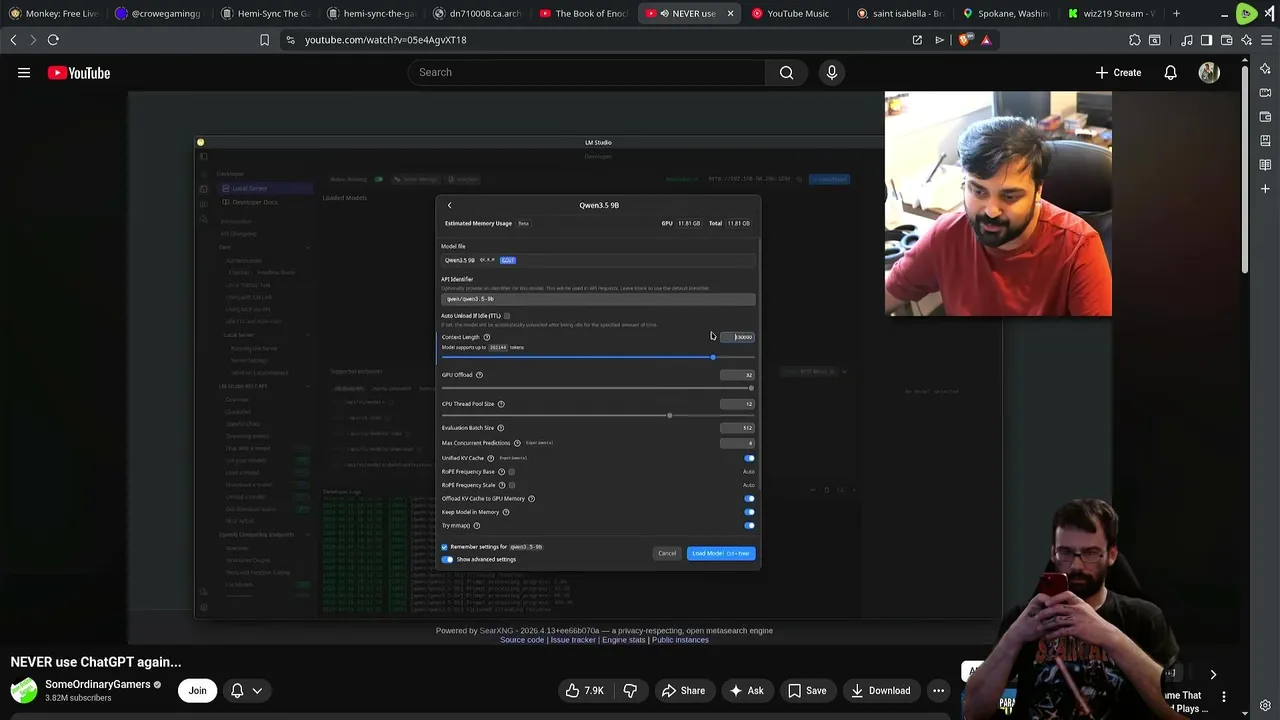
Task: Check the Auto Unload If Idle checkbox
Action: coord(507,316)
